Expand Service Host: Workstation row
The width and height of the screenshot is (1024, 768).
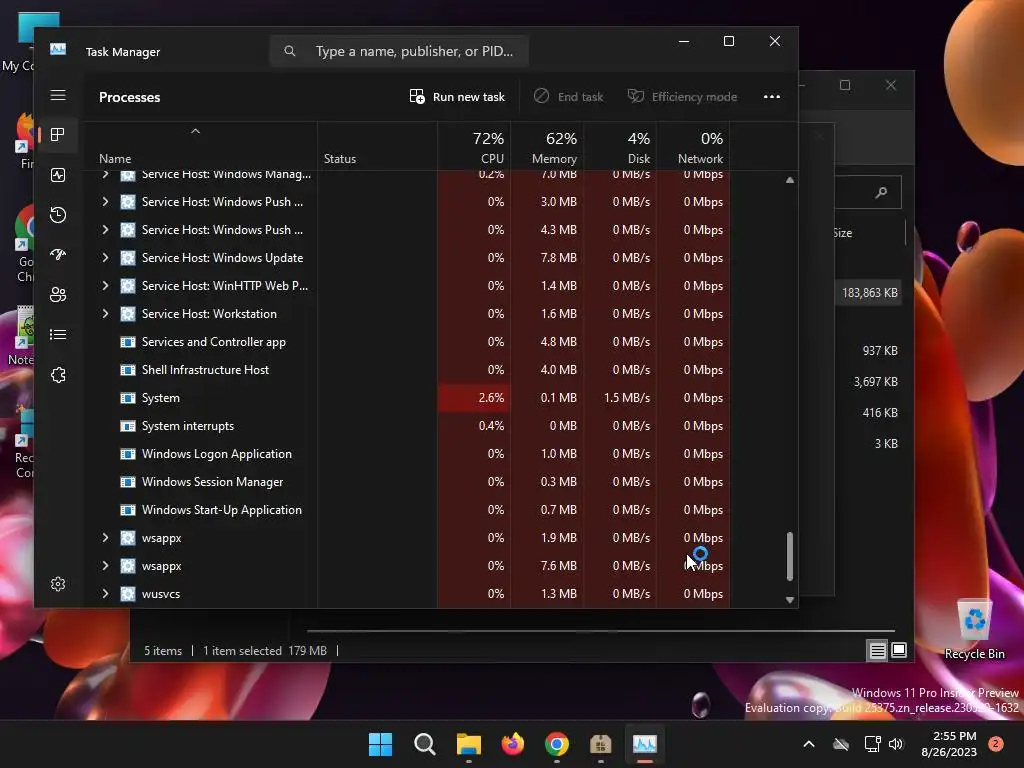(105, 314)
